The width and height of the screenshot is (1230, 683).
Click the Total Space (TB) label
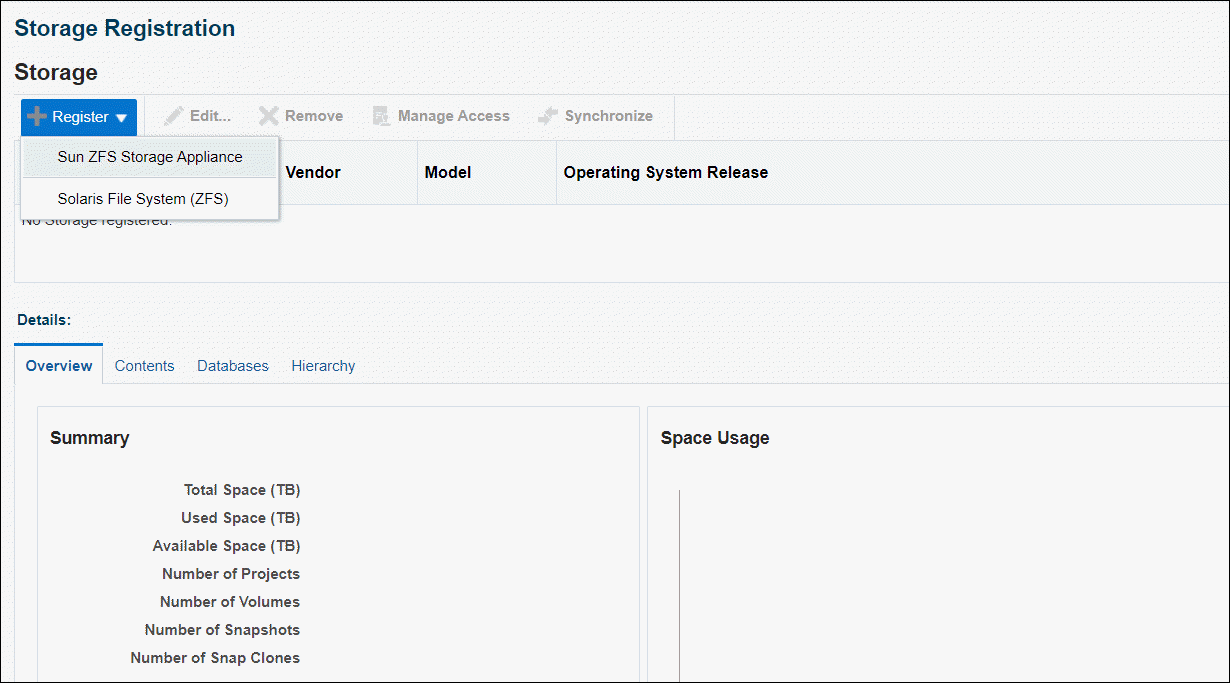coord(242,490)
